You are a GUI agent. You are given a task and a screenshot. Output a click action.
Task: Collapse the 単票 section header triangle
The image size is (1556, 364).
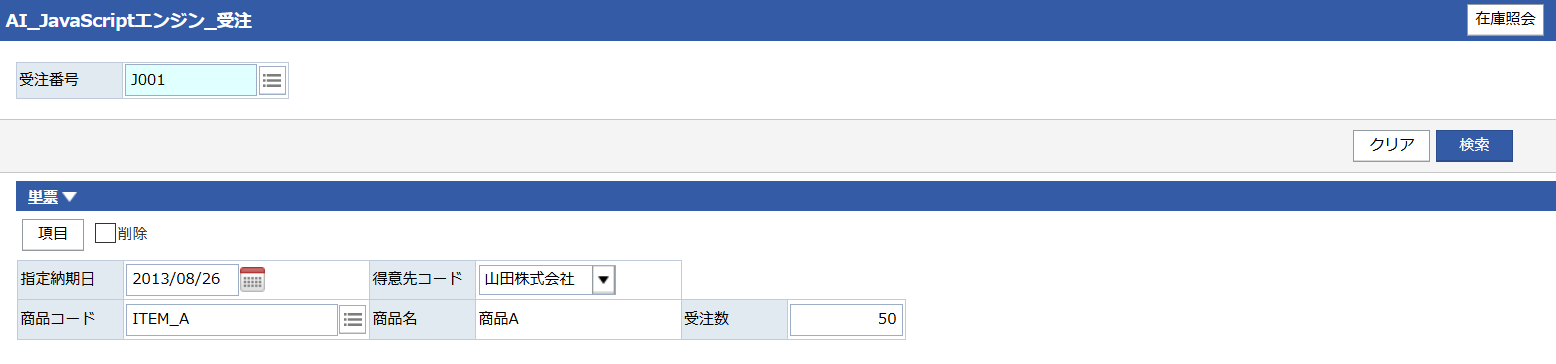pyautogui.click(x=70, y=197)
